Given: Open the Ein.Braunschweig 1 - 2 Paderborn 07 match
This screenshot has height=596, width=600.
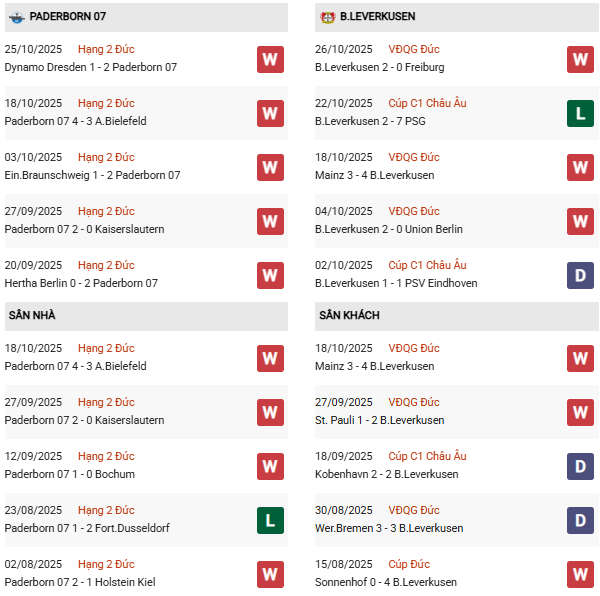Looking at the screenshot, I should click(x=92, y=175).
